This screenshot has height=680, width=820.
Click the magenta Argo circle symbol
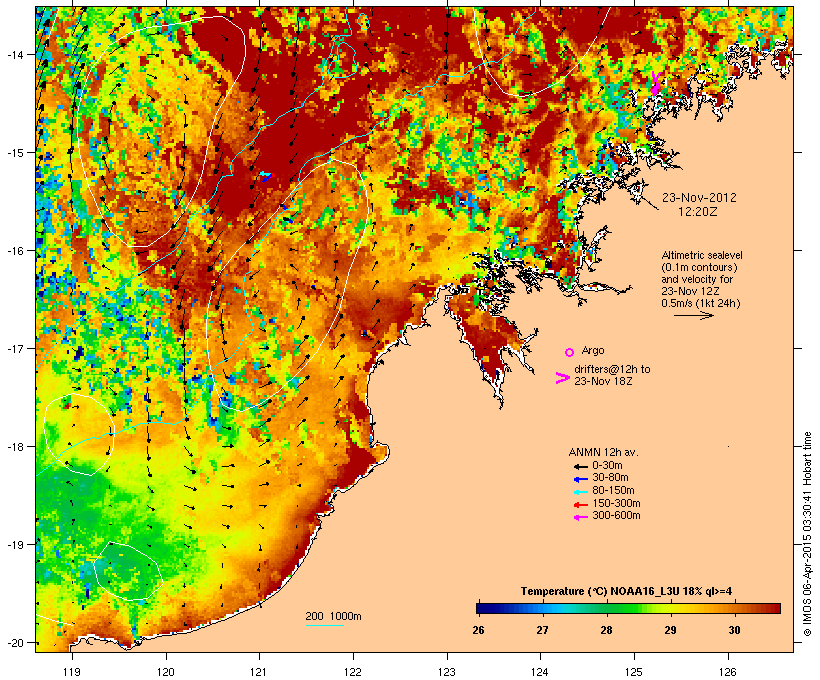pyautogui.click(x=569, y=352)
